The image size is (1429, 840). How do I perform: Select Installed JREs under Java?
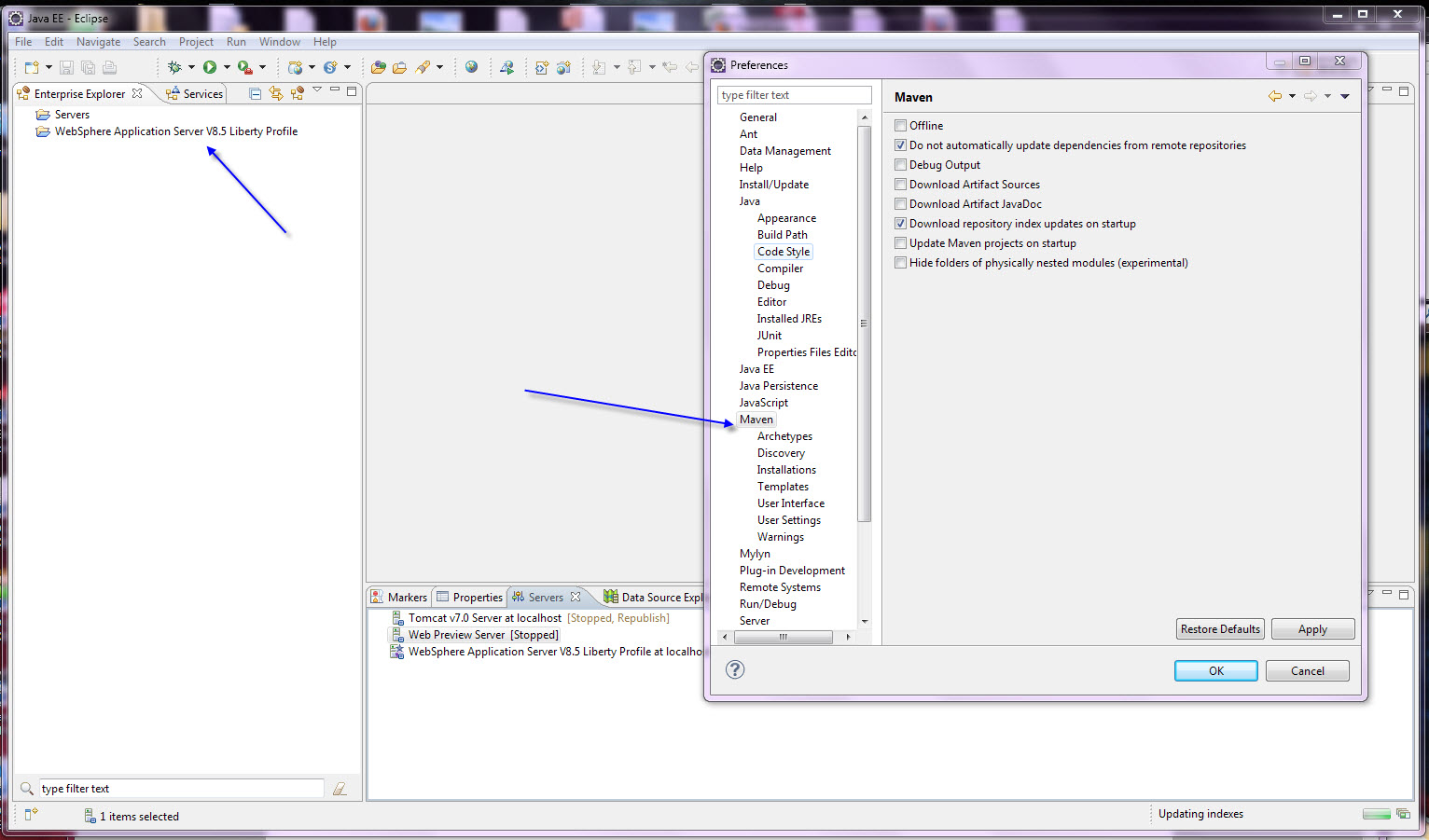click(789, 319)
